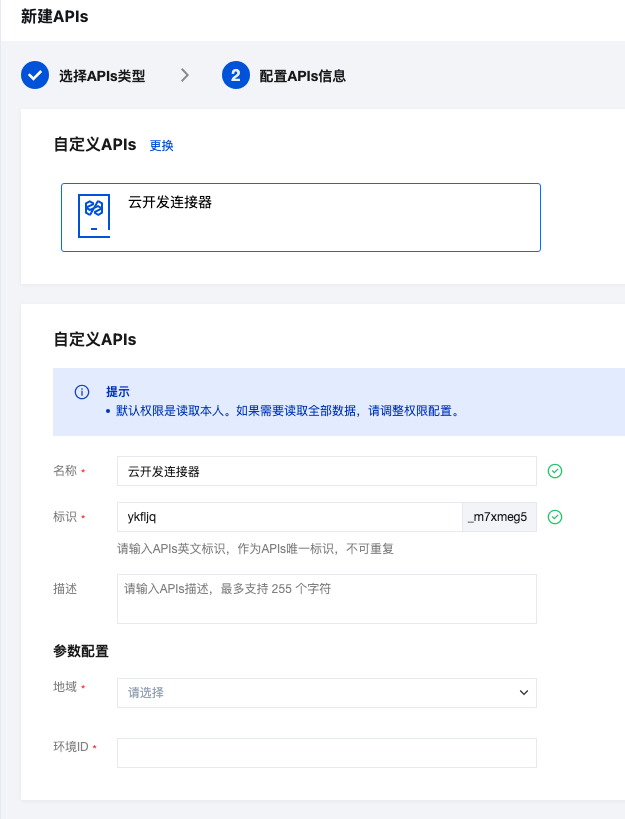Click the _m7xmeg5 suffix label
Image resolution: width=625 pixels, height=819 pixels.
point(500,517)
